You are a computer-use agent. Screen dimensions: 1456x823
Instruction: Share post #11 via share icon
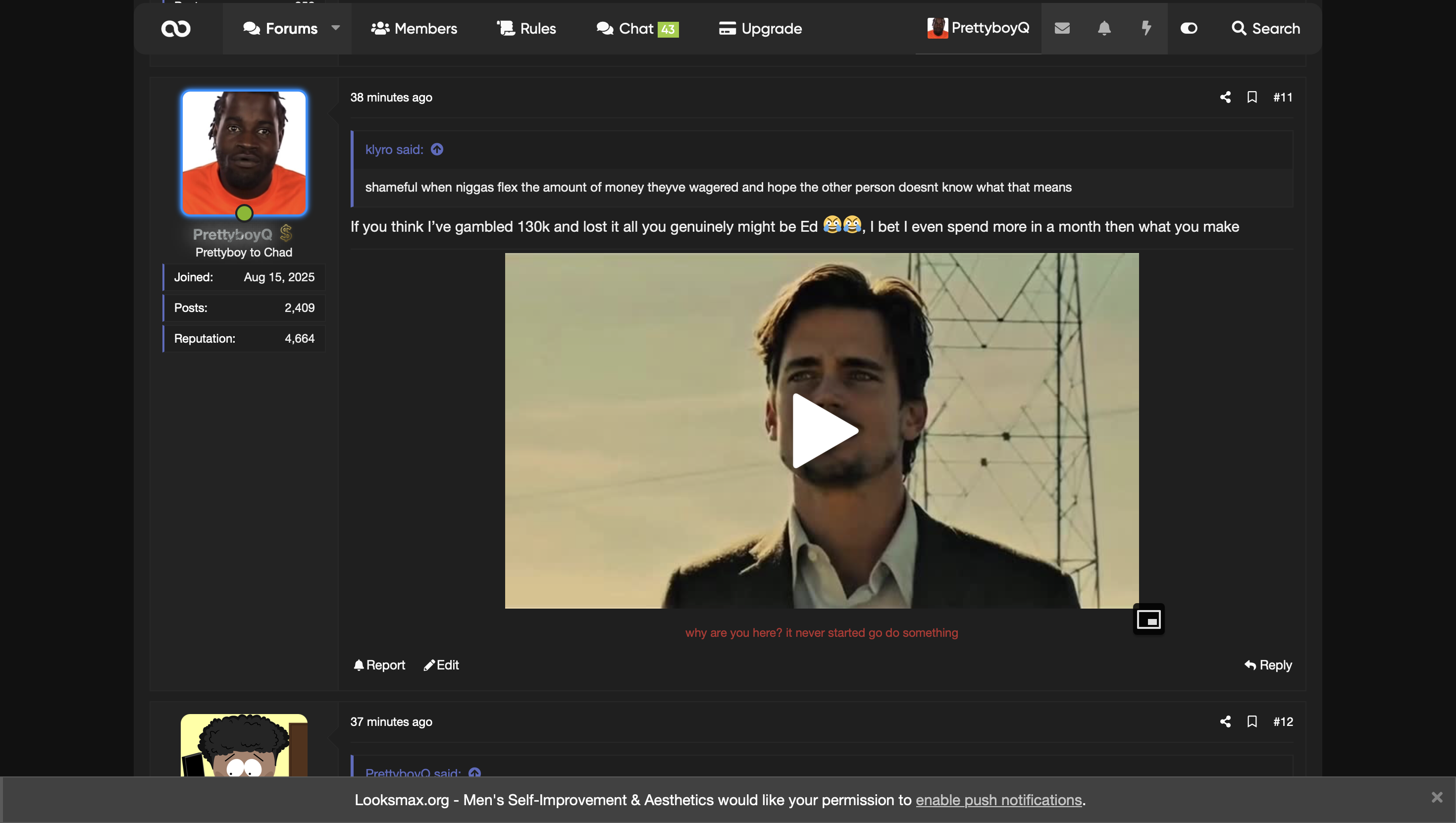click(x=1225, y=97)
